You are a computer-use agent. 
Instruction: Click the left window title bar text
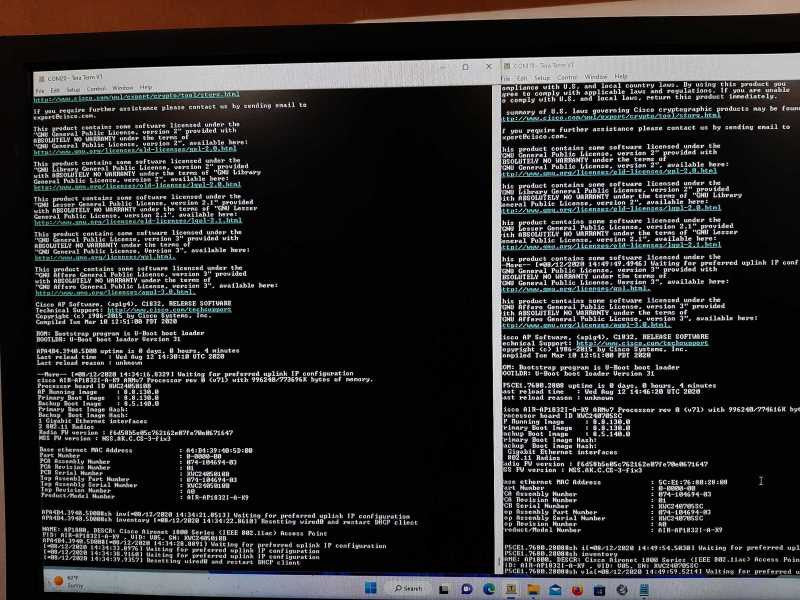[75, 78]
